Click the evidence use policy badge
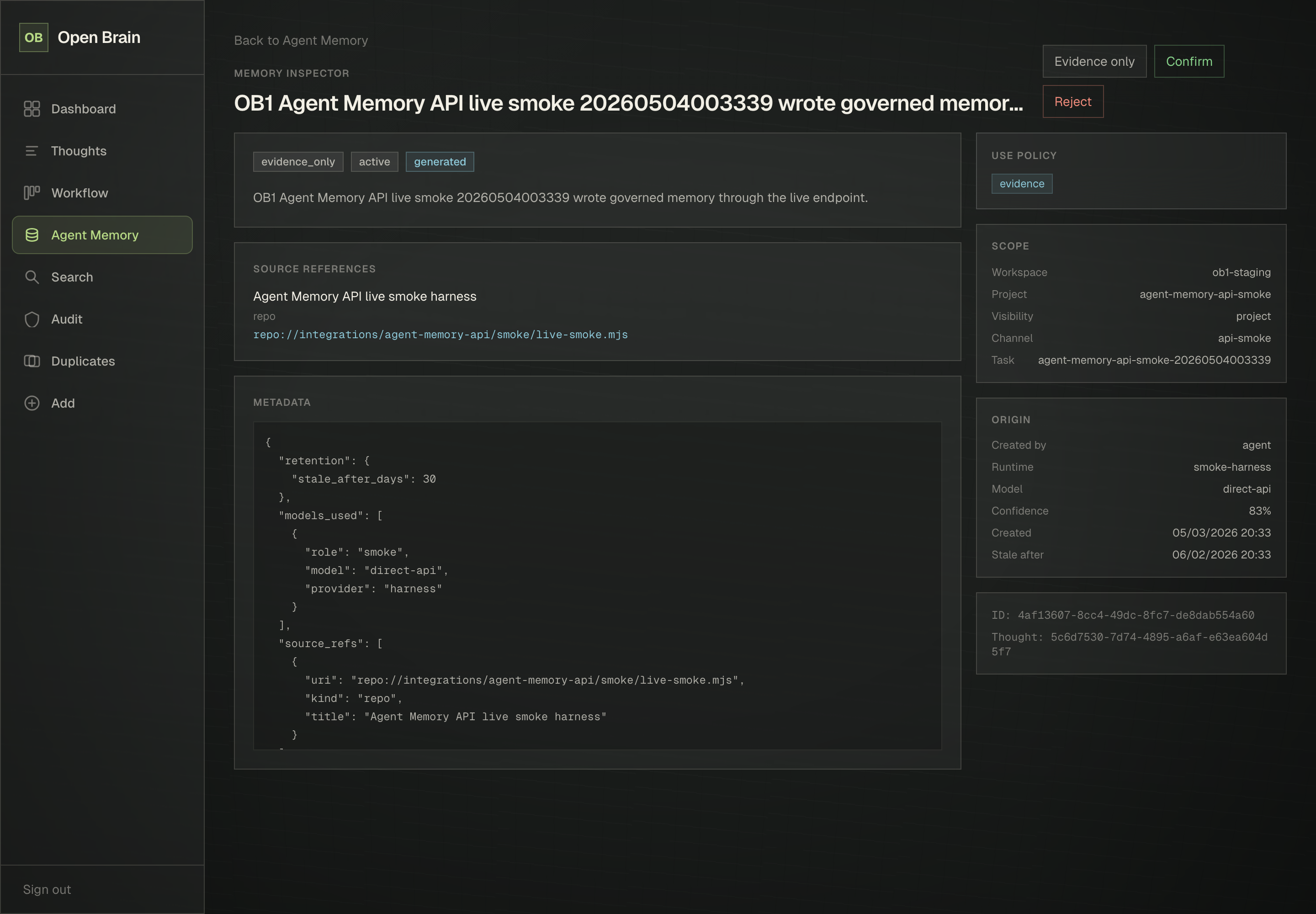This screenshot has width=1316, height=914. click(x=1022, y=184)
